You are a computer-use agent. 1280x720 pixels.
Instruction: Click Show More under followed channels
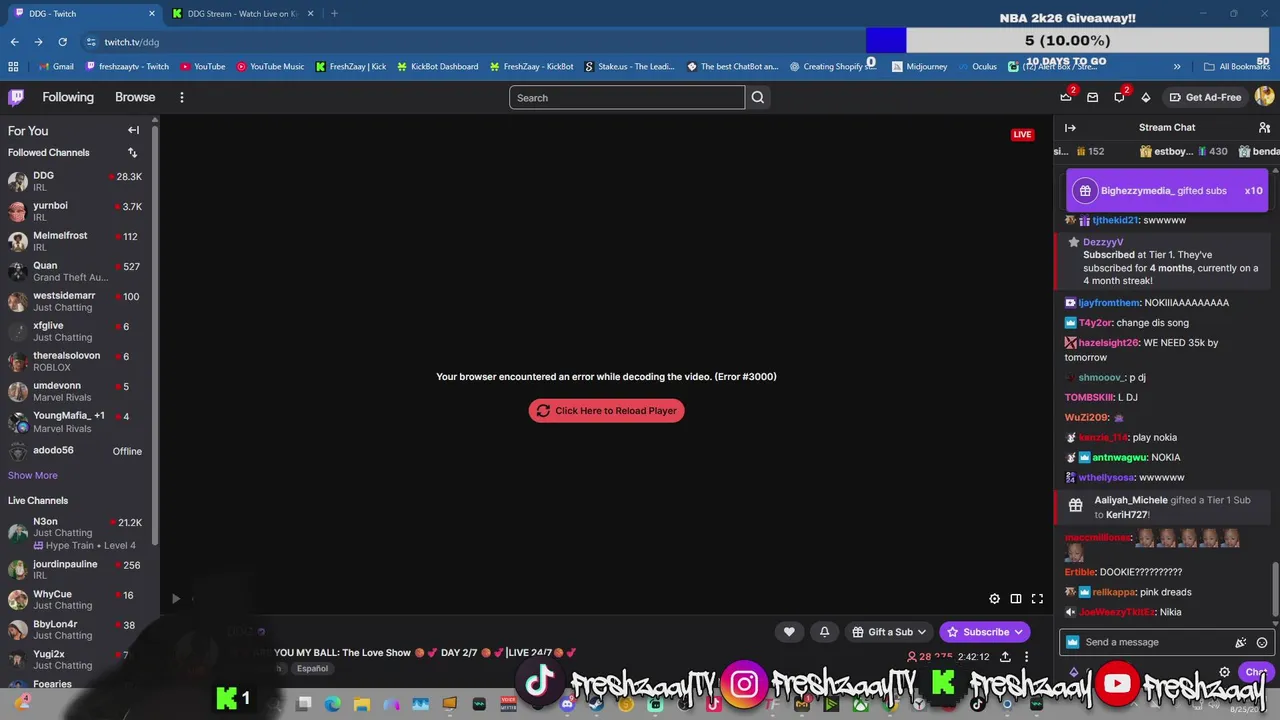coord(33,476)
